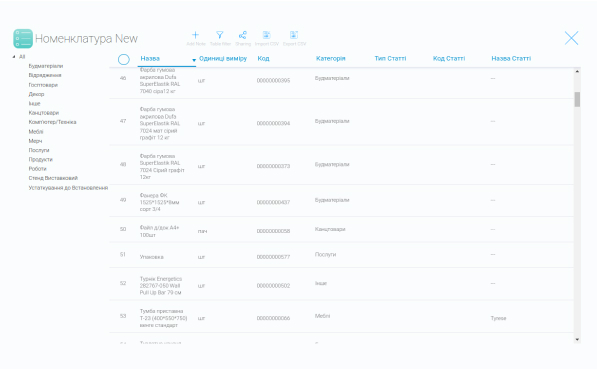The image size is (597, 369).
Task: Open the Table filter funnel icon
Action: [220, 35]
